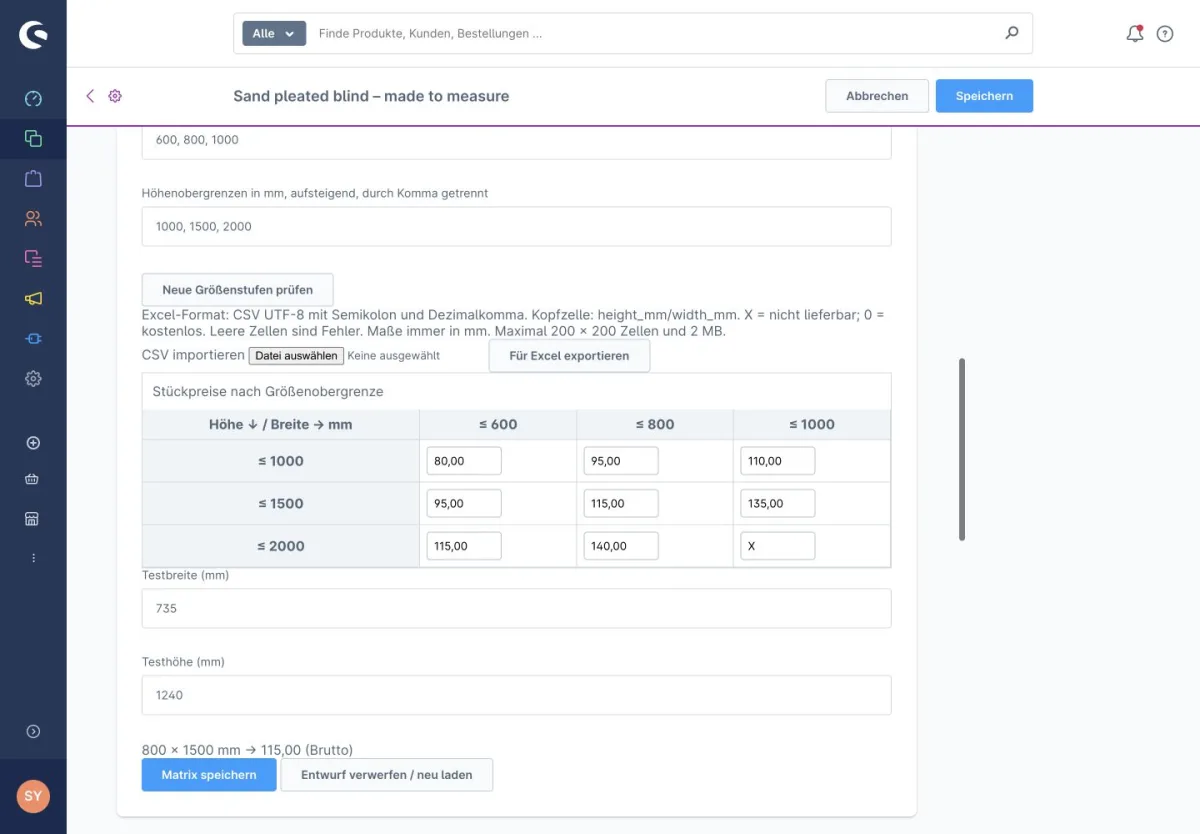
Task: Click the X cell in ≤ 2000 row
Action: pyautogui.click(x=778, y=546)
